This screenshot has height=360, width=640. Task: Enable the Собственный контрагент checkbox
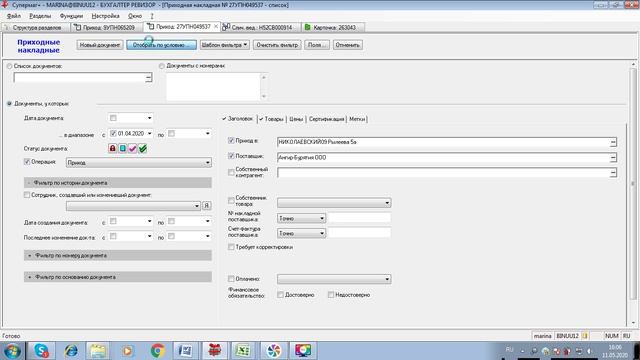(x=231, y=172)
